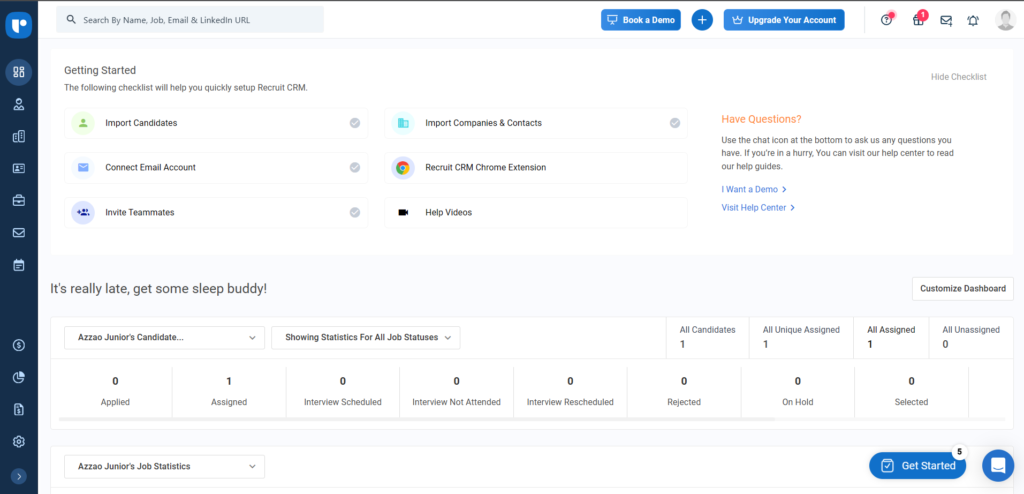Open the Azzao Junior's Candidate dropdown

coord(165,338)
